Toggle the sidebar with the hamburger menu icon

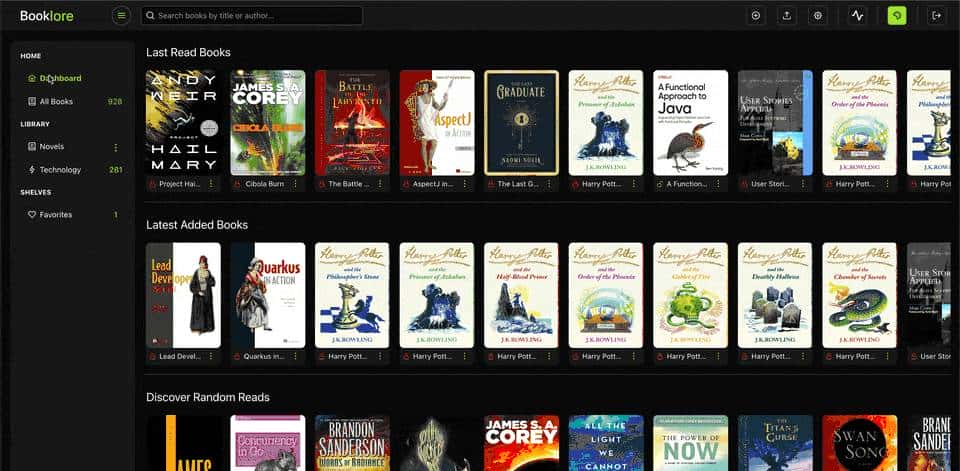(x=121, y=15)
